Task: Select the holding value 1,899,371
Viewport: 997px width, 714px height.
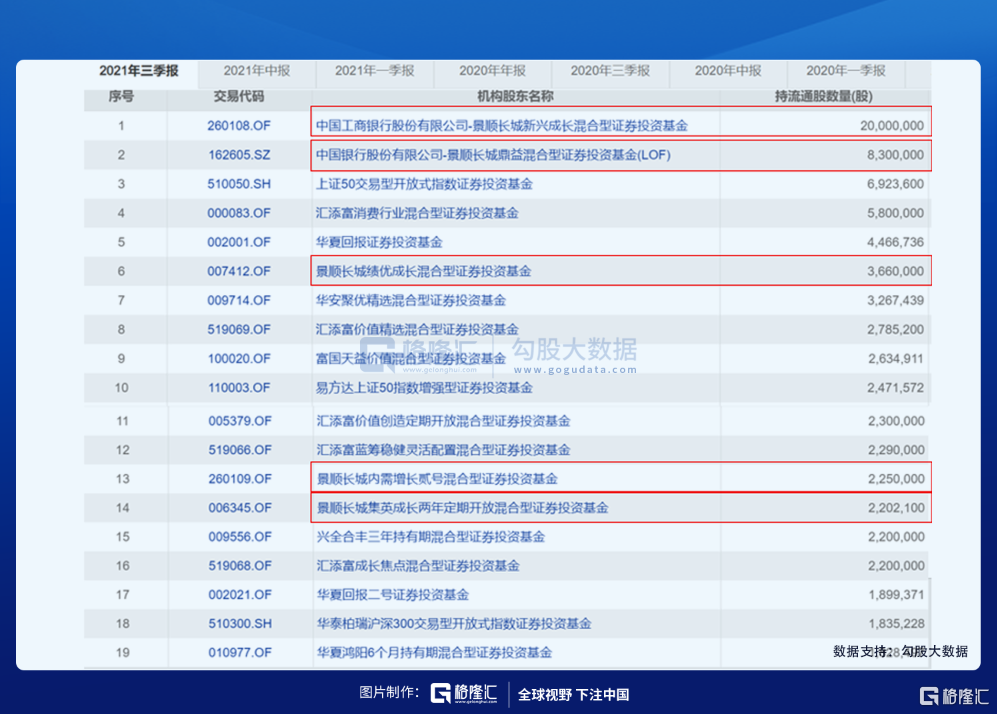Action: pos(897,595)
